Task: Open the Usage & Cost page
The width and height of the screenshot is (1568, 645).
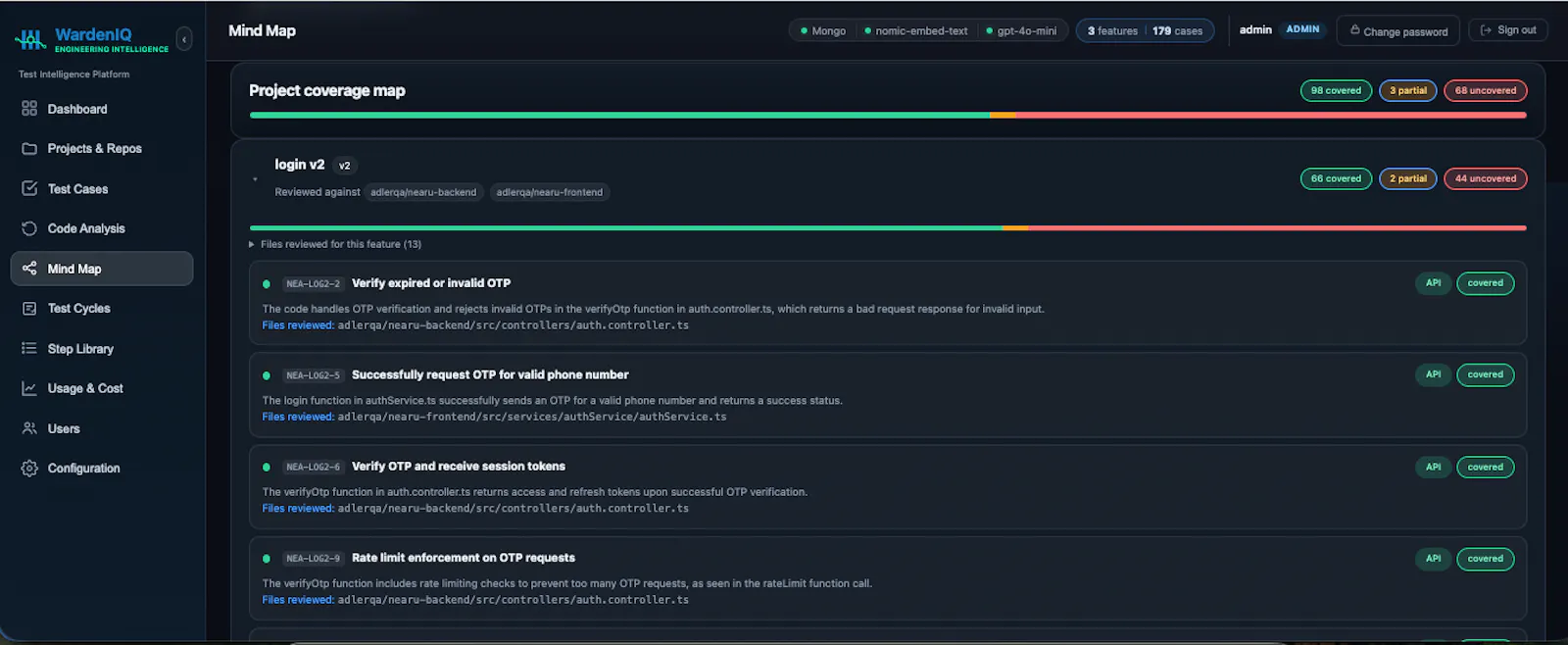Action: [x=102, y=388]
